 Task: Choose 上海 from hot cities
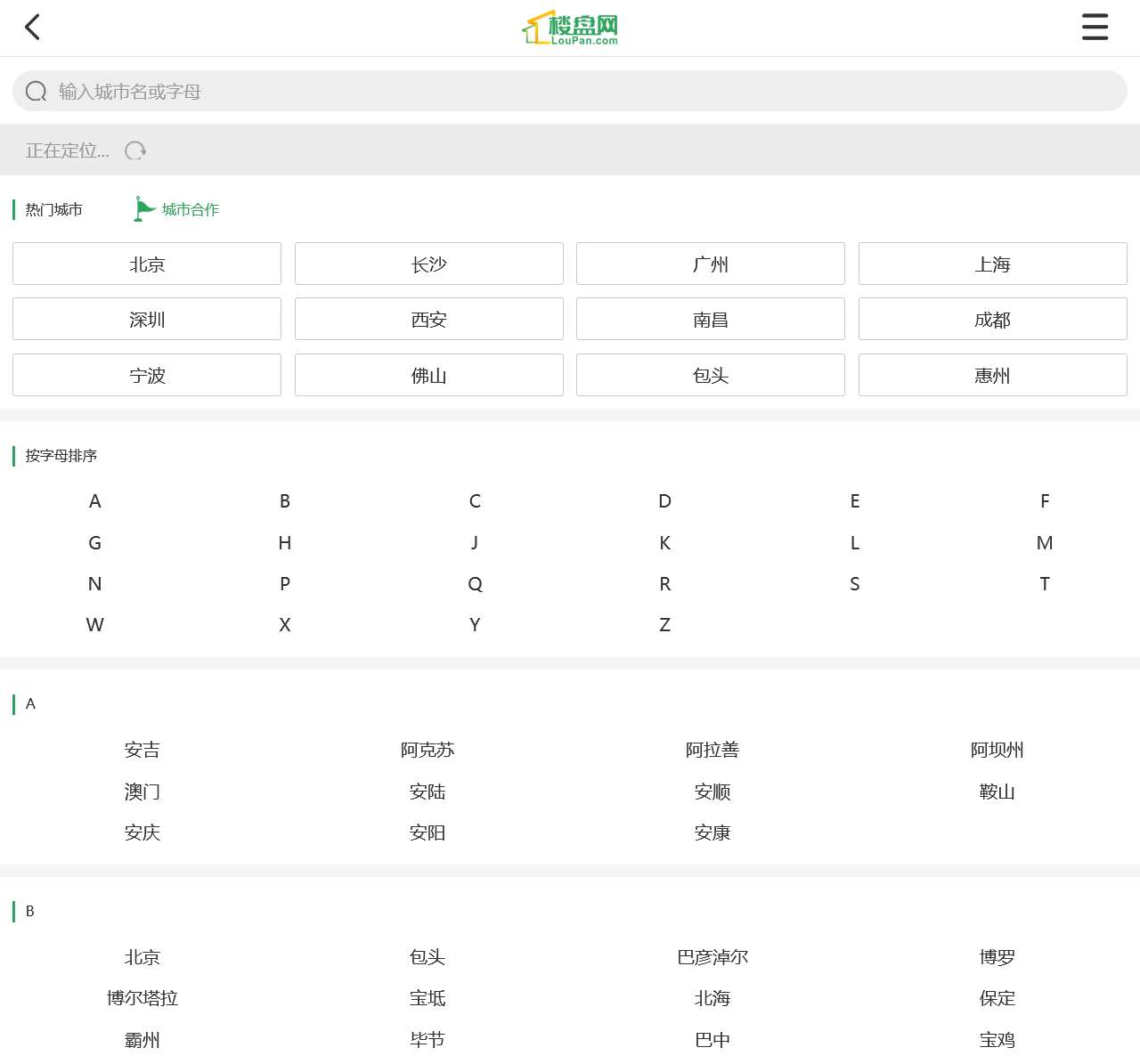click(992, 264)
